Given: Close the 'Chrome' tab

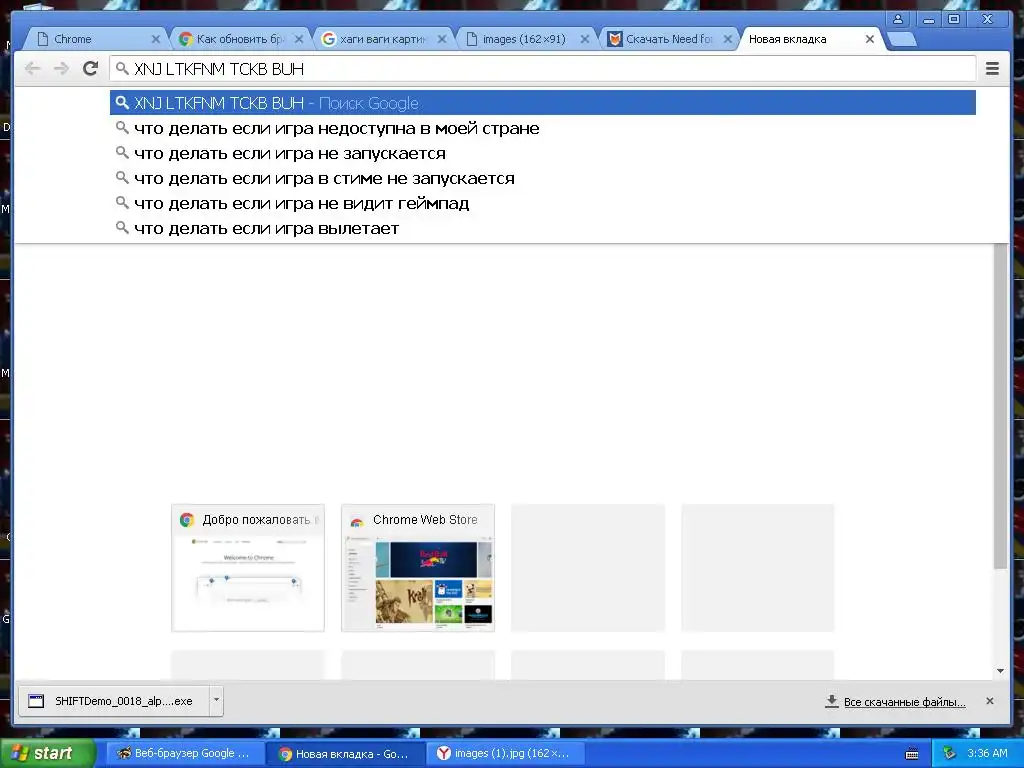Looking at the screenshot, I should 155,39.
